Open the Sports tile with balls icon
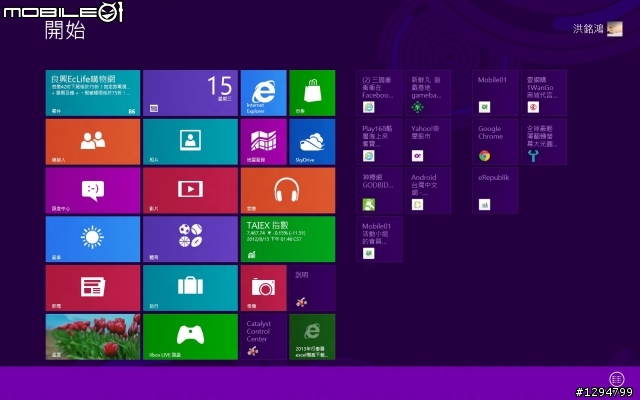The image size is (640, 400). pyautogui.click(x=190, y=239)
